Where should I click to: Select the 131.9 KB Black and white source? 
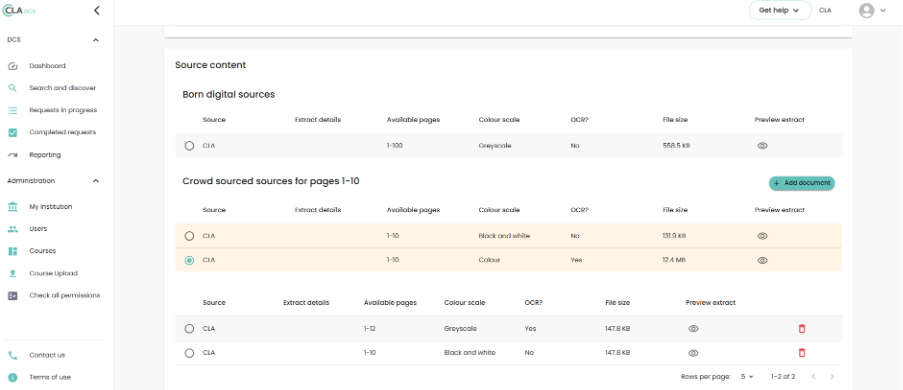click(x=189, y=236)
